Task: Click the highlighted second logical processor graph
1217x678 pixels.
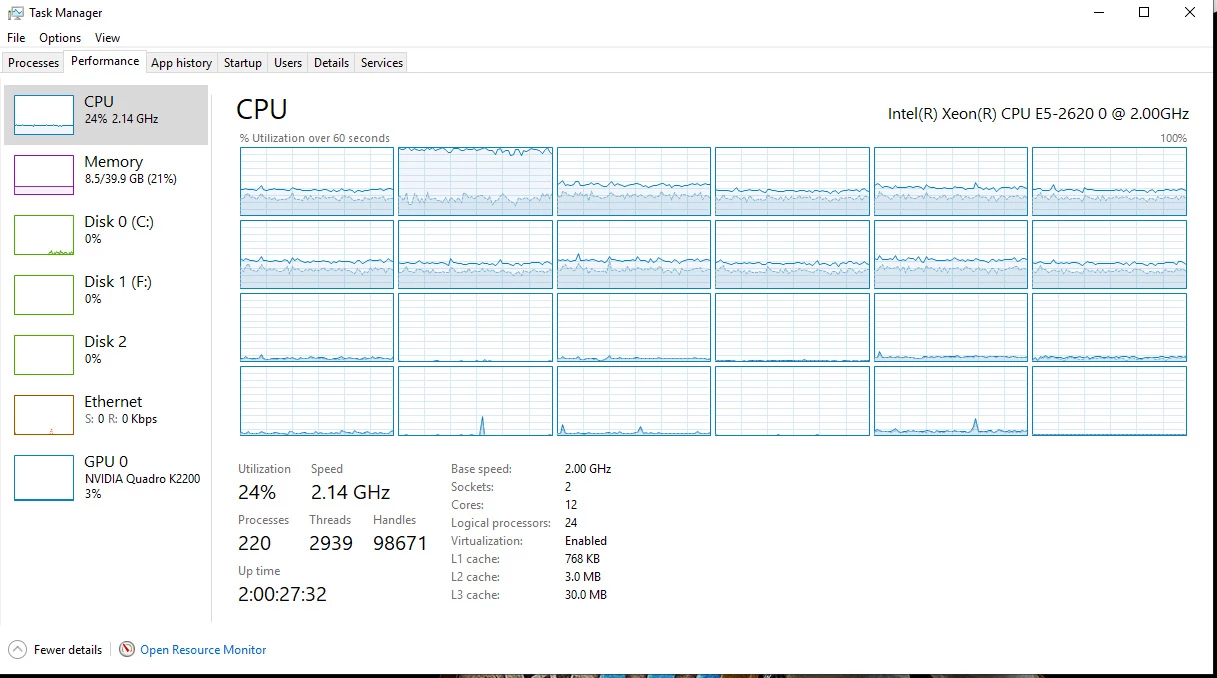Action: [x=475, y=181]
